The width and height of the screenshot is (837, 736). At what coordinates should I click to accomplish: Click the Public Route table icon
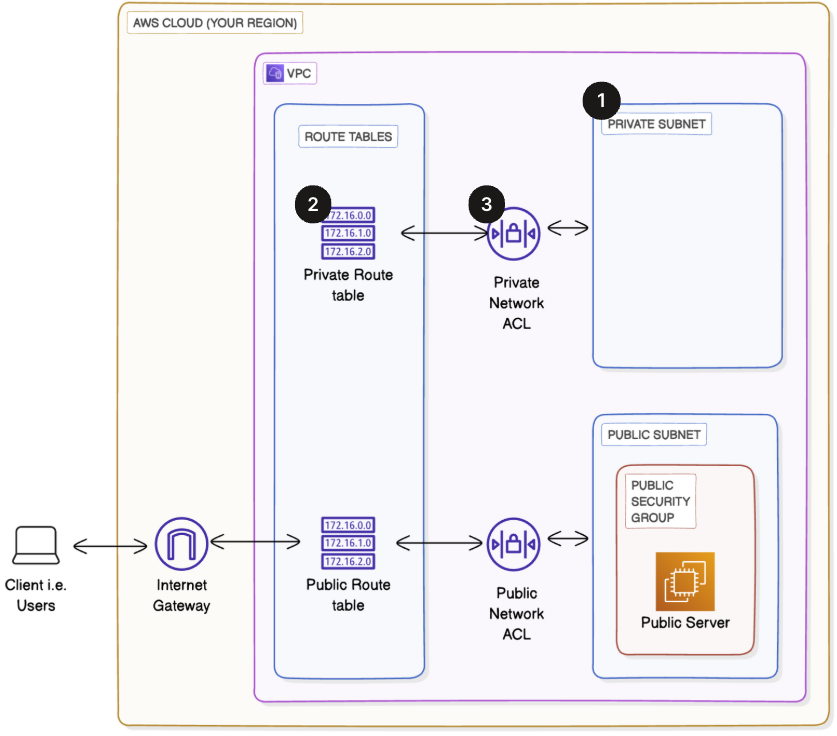point(348,543)
